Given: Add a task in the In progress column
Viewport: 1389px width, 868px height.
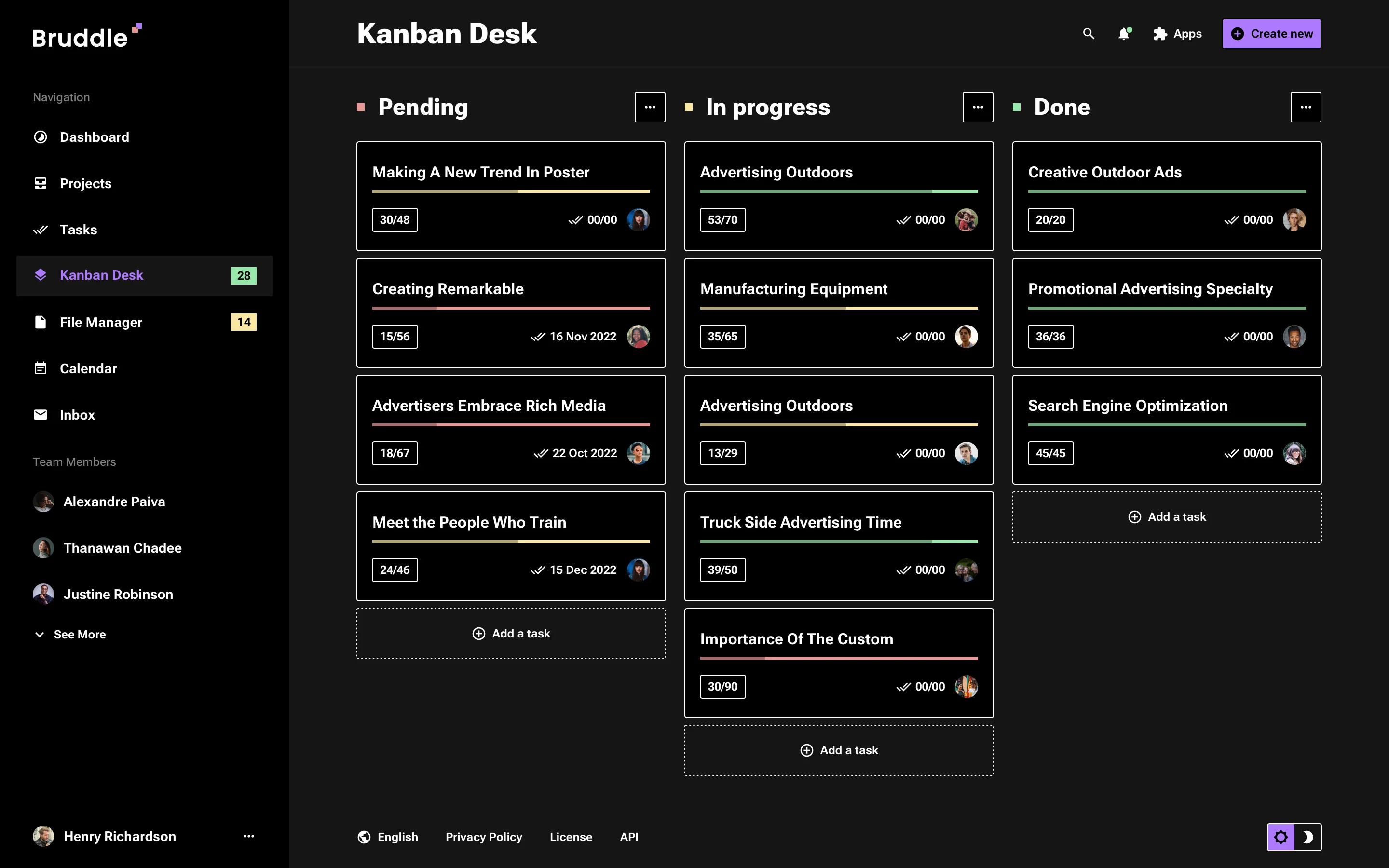Looking at the screenshot, I should pyautogui.click(x=838, y=750).
